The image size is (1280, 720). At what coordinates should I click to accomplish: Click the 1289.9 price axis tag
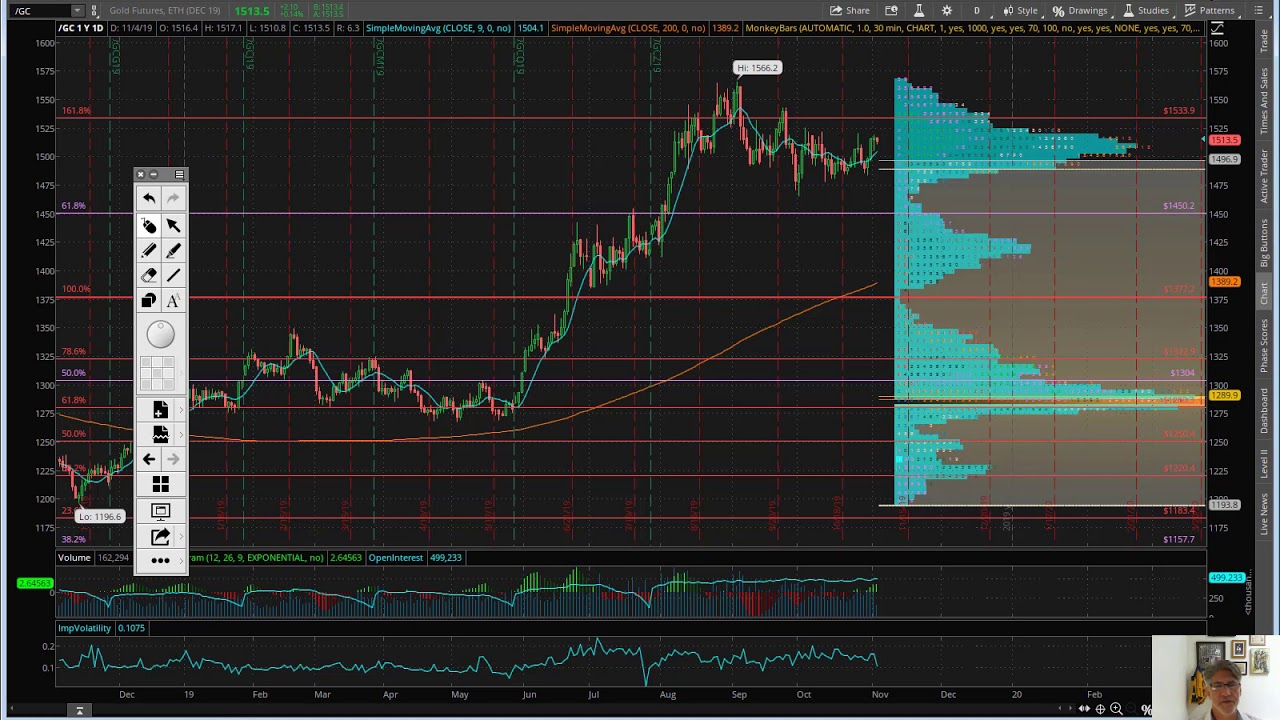pos(1225,396)
